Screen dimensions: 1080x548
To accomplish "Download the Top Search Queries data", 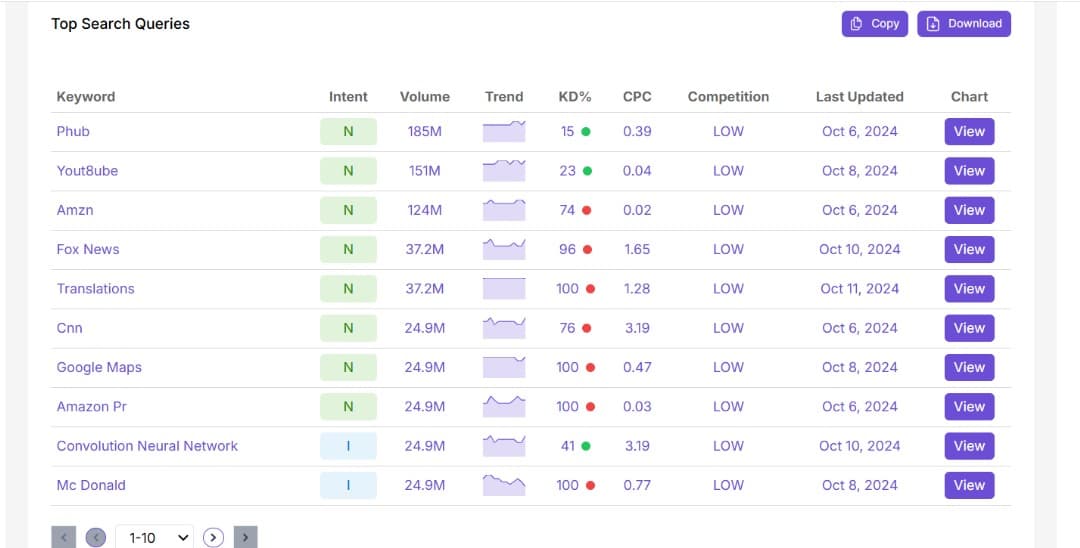I will pyautogui.click(x=964, y=24).
